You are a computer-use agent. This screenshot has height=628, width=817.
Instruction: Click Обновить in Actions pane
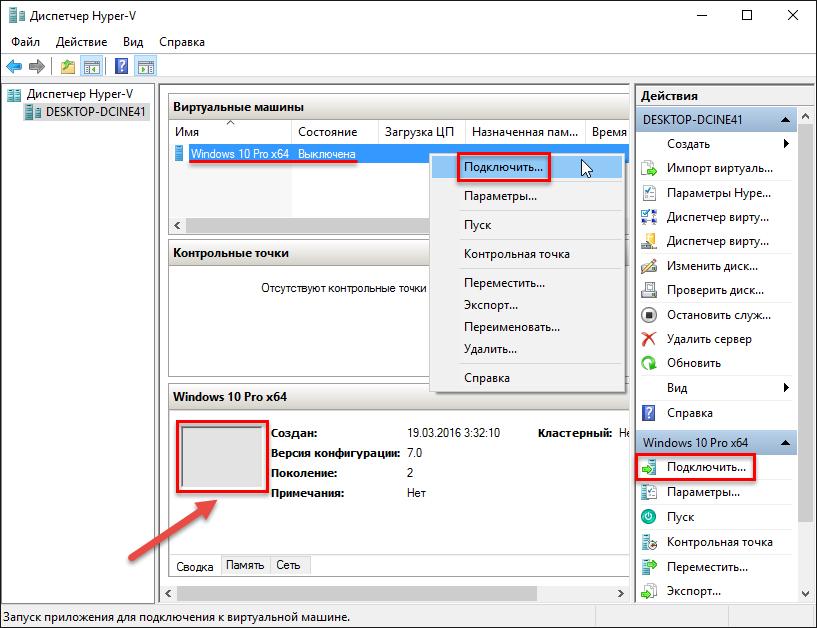coord(694,363)
